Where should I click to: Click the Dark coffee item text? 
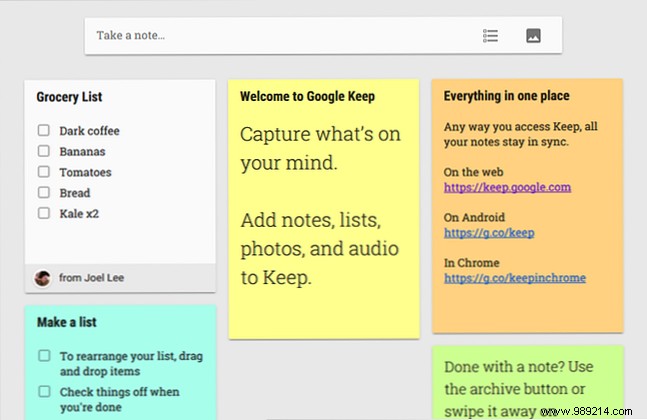point(89,131)
